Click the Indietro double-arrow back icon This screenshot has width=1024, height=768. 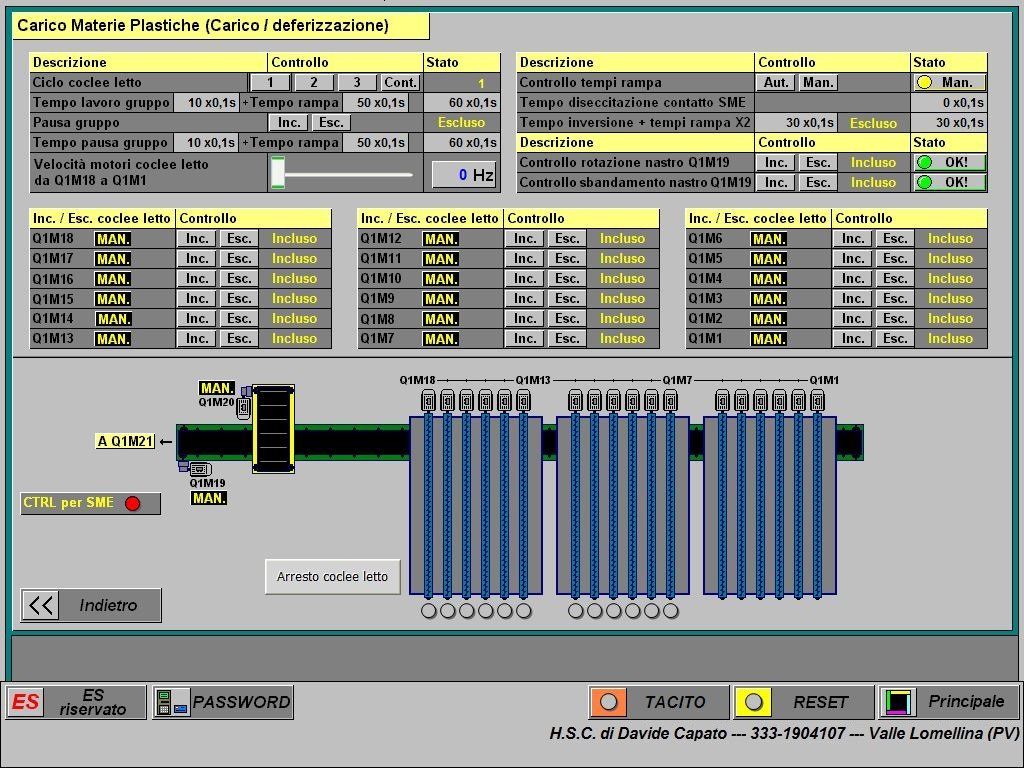41,605
